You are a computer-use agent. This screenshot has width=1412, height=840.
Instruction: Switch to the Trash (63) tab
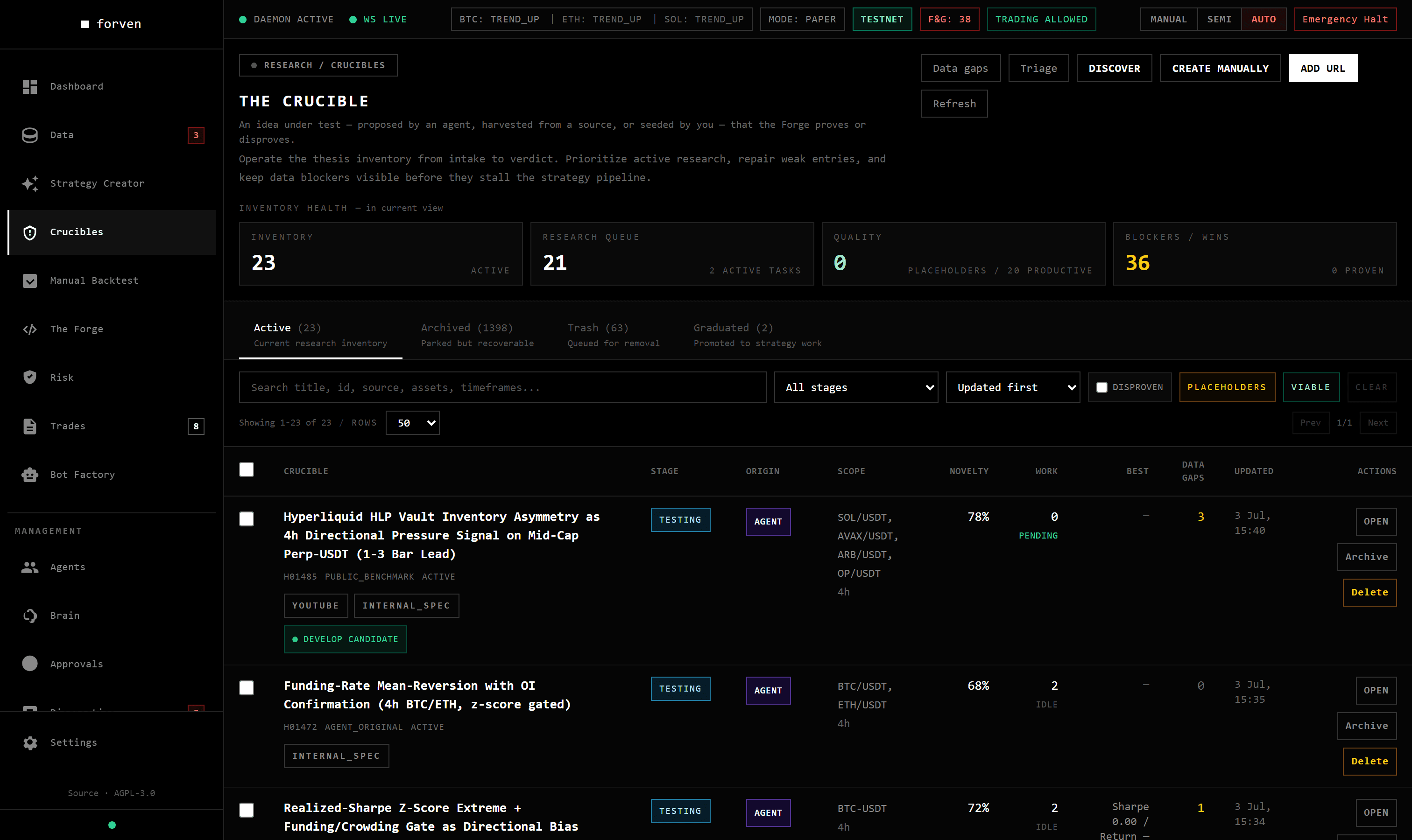coord(614,335)
